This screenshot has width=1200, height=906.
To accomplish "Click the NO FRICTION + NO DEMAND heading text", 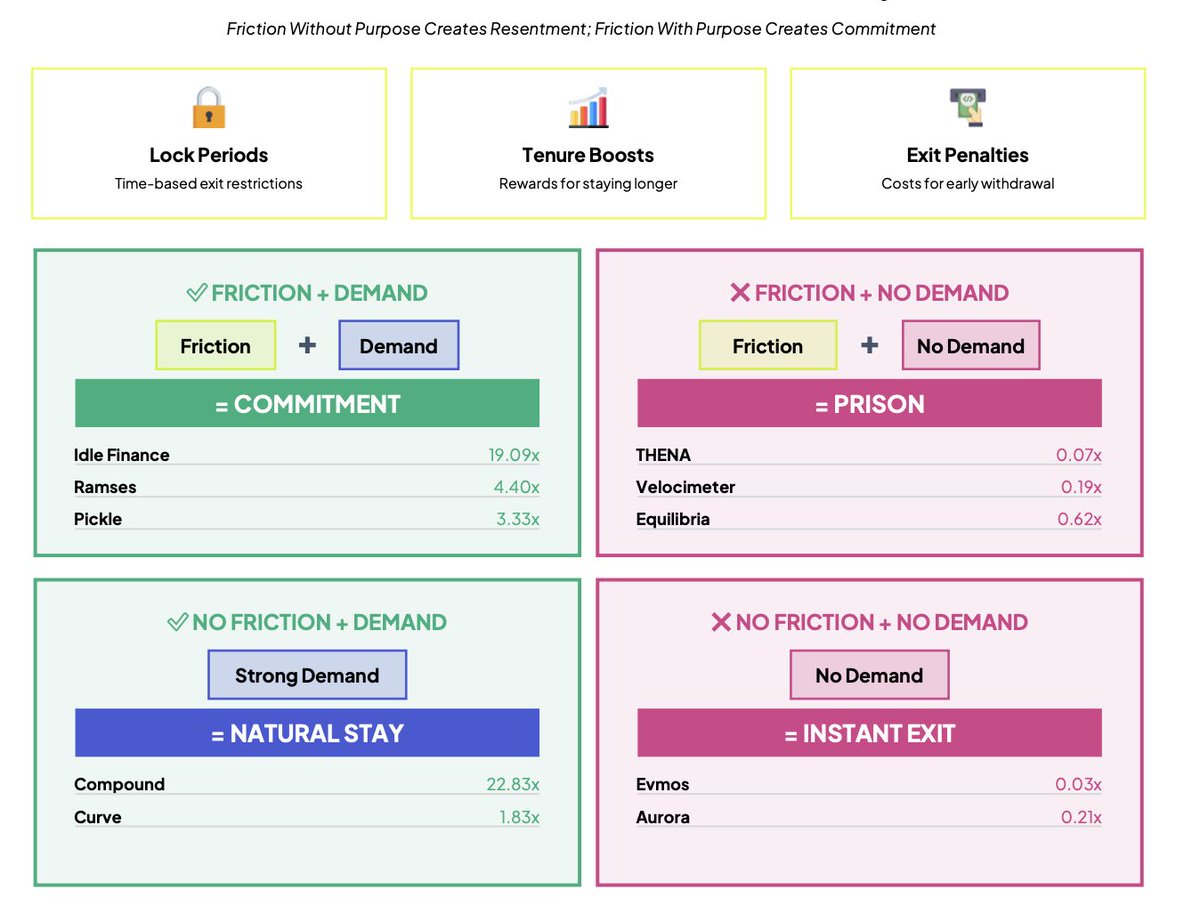I will 882,622.
